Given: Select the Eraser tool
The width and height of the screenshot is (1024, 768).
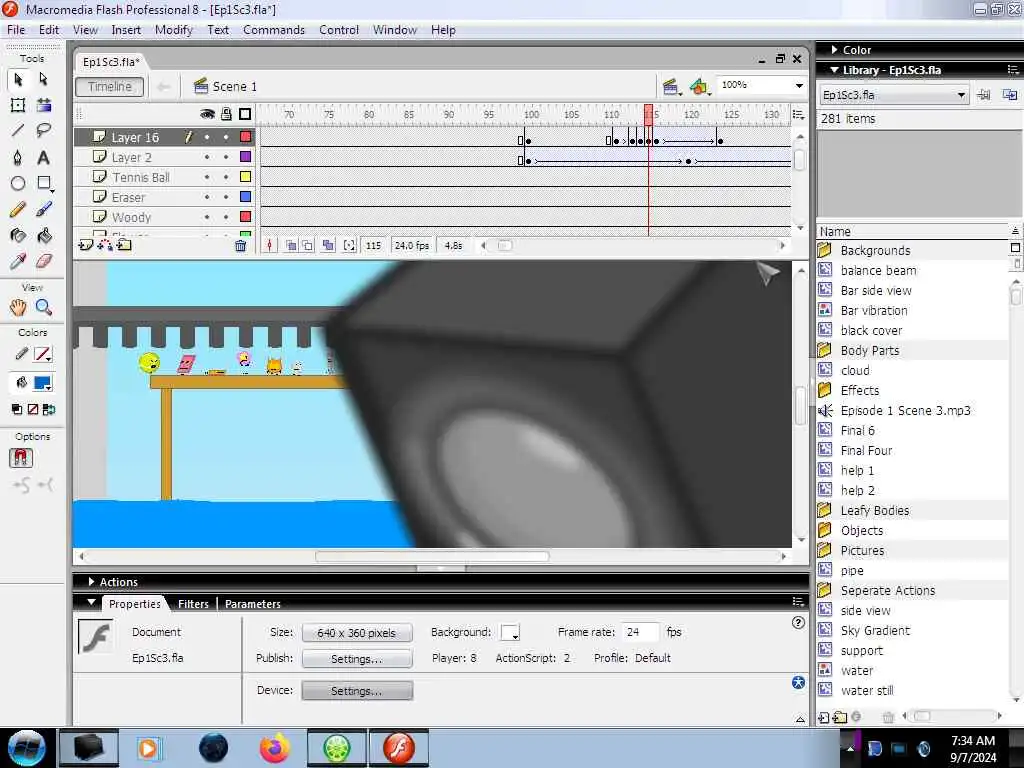Looking at the screenshot, I should (44, 262).
